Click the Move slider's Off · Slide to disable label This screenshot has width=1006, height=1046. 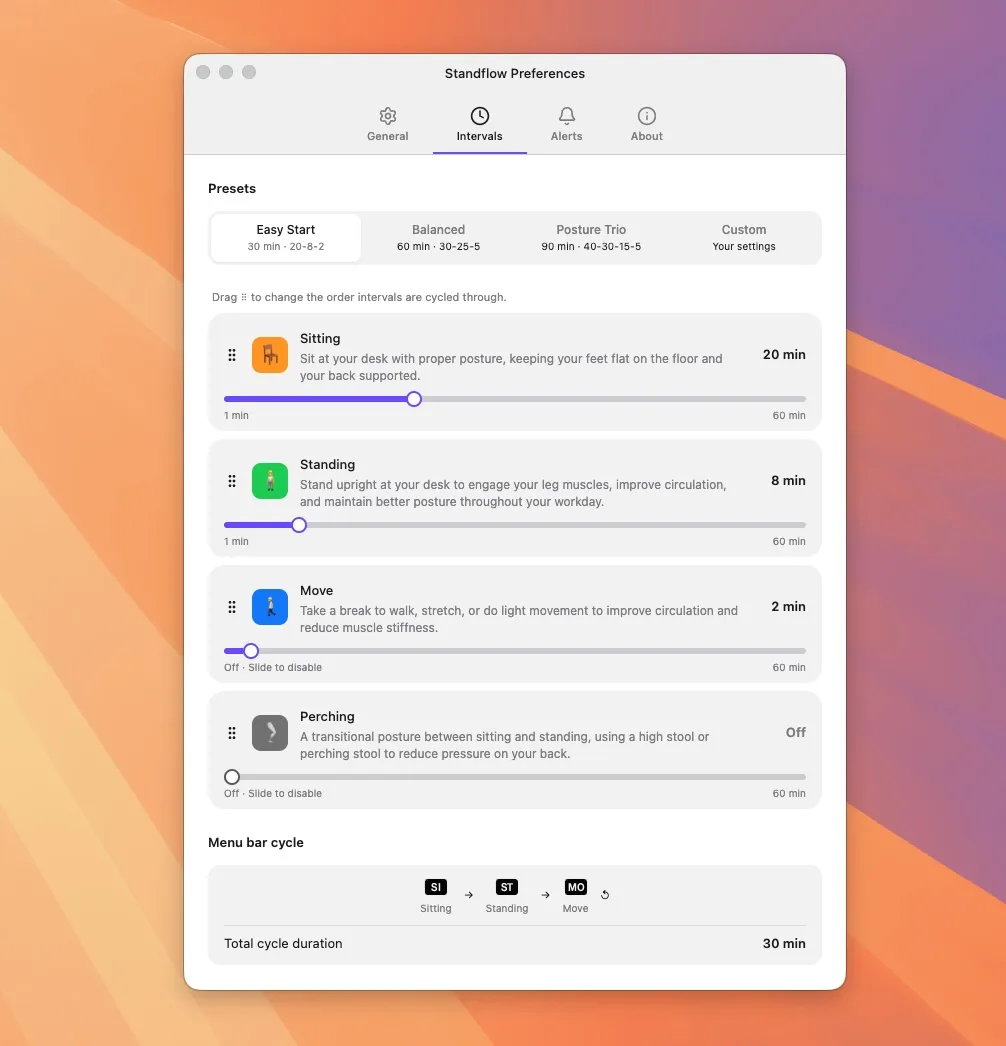pyautogui.click(x=273, y=667)
